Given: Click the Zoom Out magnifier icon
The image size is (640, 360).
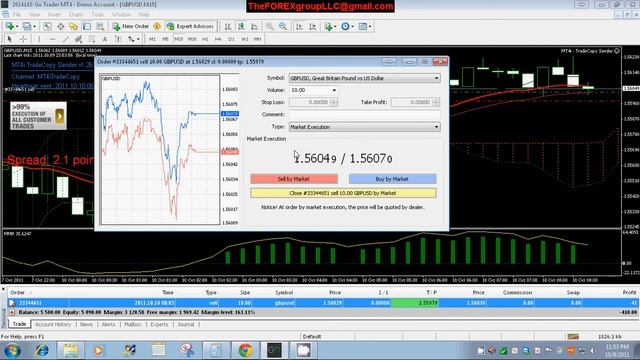Looking at the screenshot, I should point(283,27).
